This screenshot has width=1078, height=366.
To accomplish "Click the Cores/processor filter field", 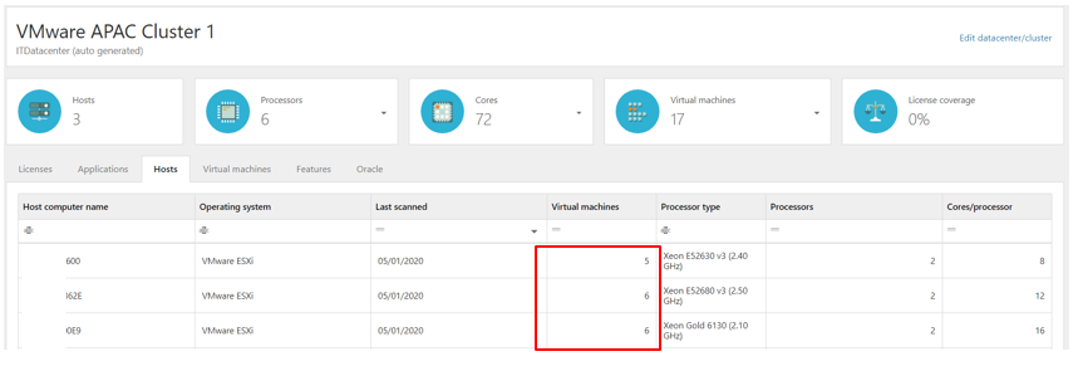I will [x=998, y=230].
